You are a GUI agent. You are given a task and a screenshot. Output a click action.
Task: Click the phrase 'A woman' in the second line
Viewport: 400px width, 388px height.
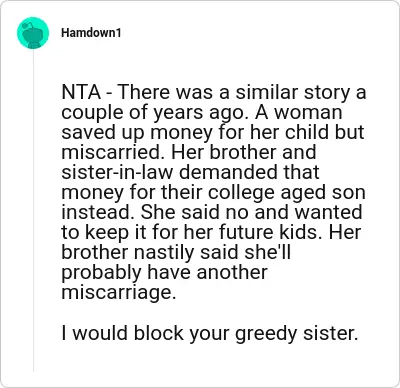299,112
